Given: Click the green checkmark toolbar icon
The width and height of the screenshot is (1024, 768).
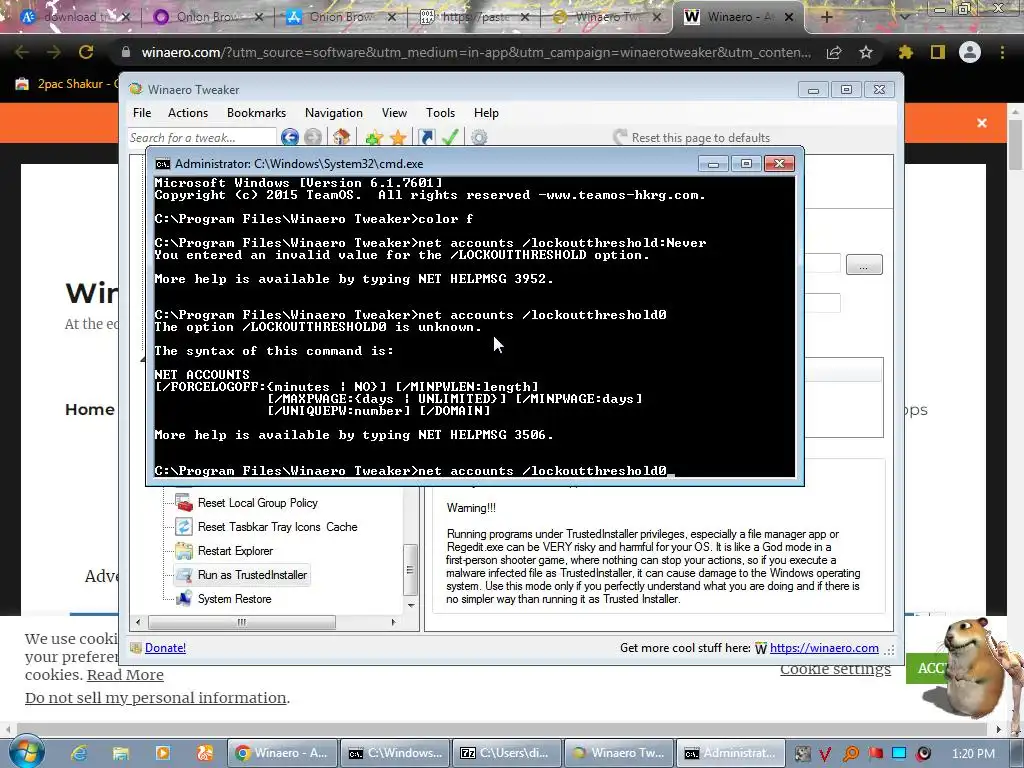Looking at the screenshot, I should pos(450,137).
